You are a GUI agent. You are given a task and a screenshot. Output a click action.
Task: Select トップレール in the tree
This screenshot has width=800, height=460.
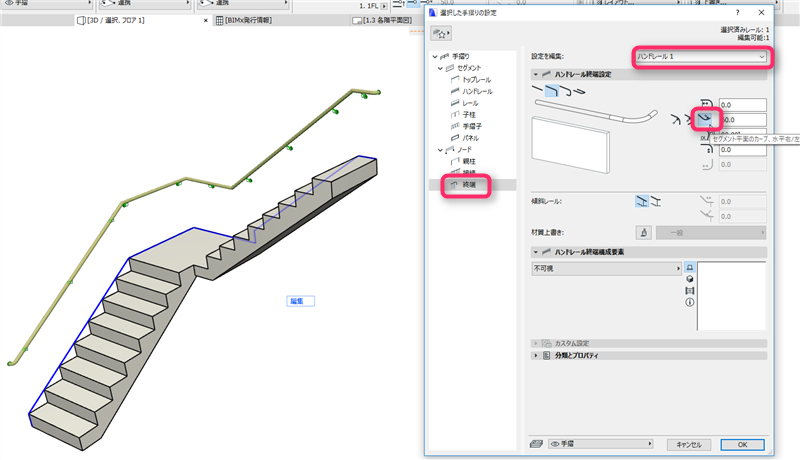pyautogui.click(x=477, y=80)
